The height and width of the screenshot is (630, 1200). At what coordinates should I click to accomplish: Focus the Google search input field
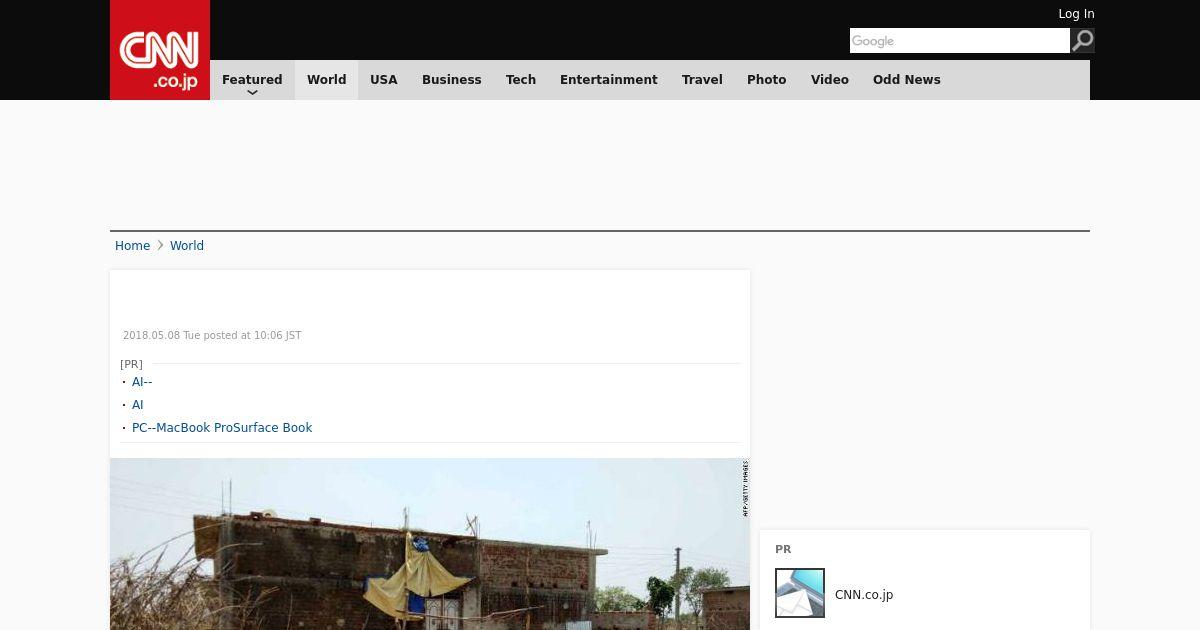[x=960, y=40]
